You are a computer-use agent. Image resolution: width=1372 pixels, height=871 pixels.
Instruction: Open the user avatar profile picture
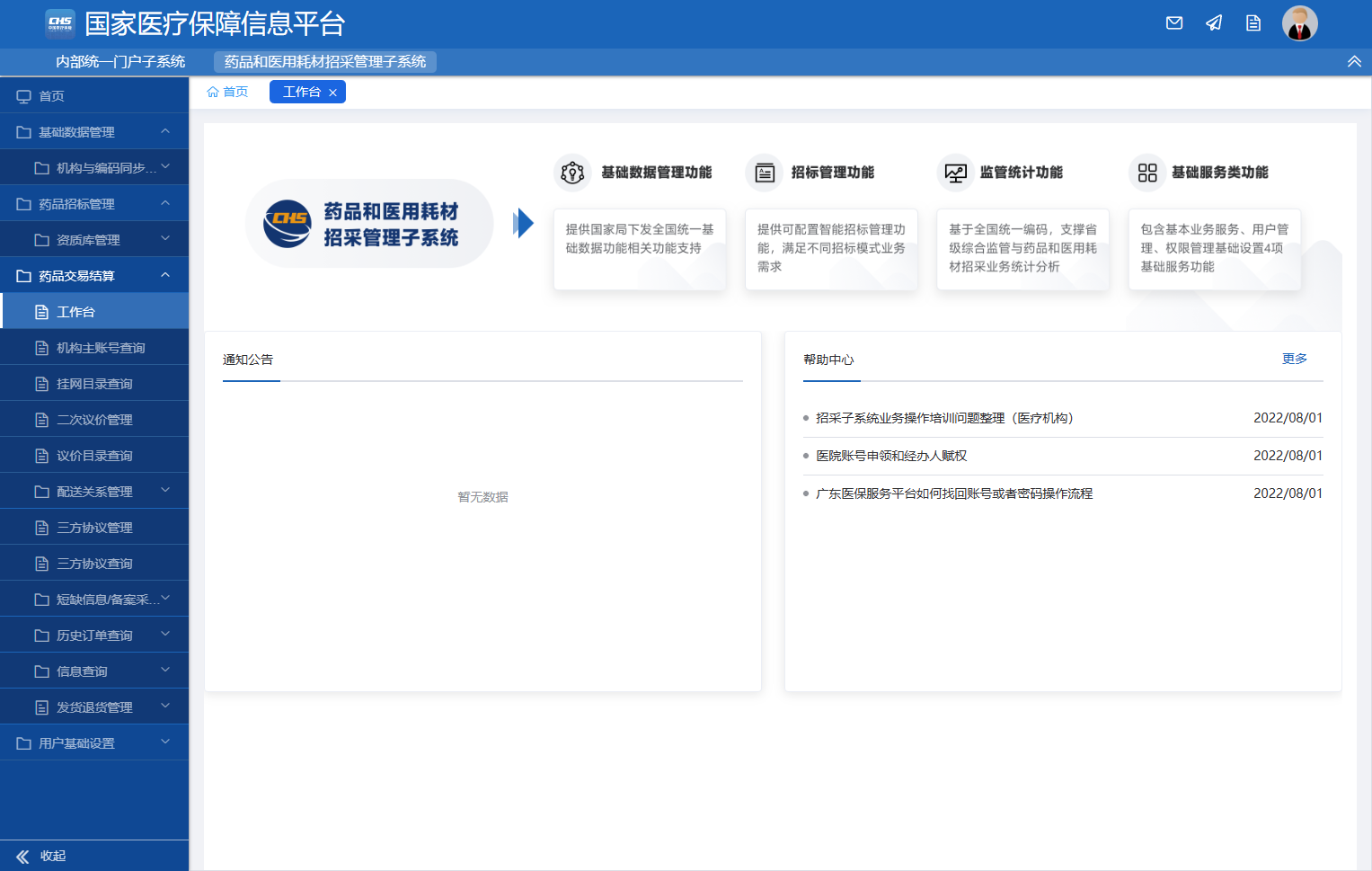click(x=1300, y=23)
